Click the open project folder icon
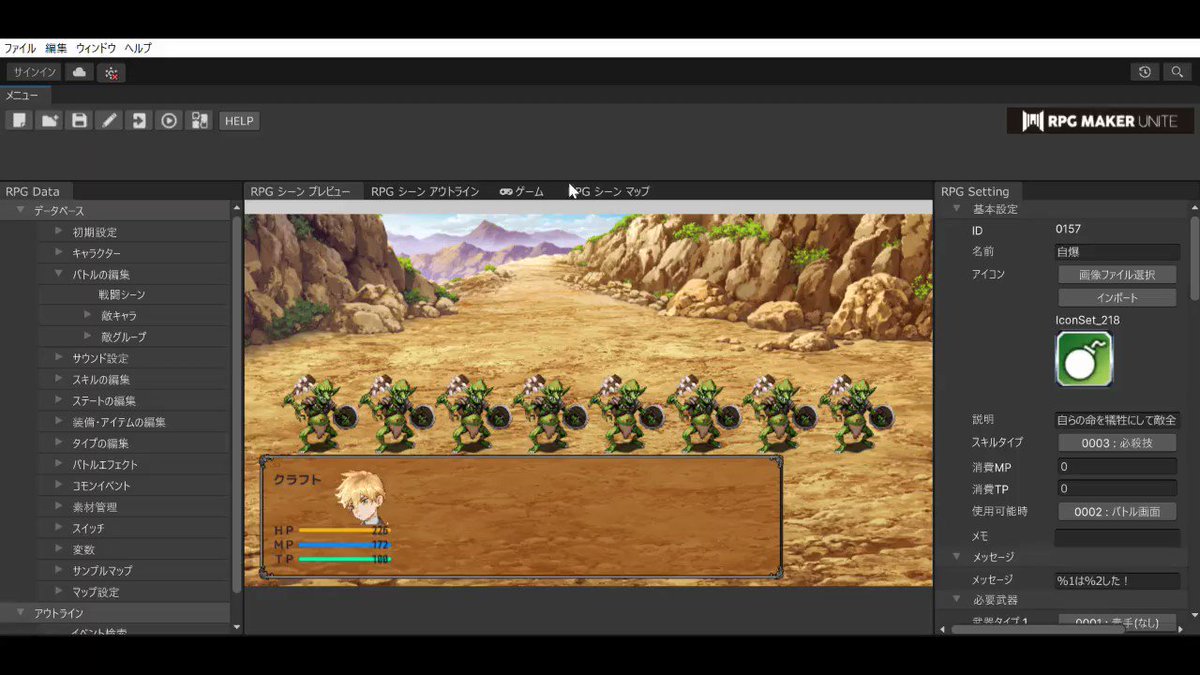1200x675 pixels. (49, 121)
